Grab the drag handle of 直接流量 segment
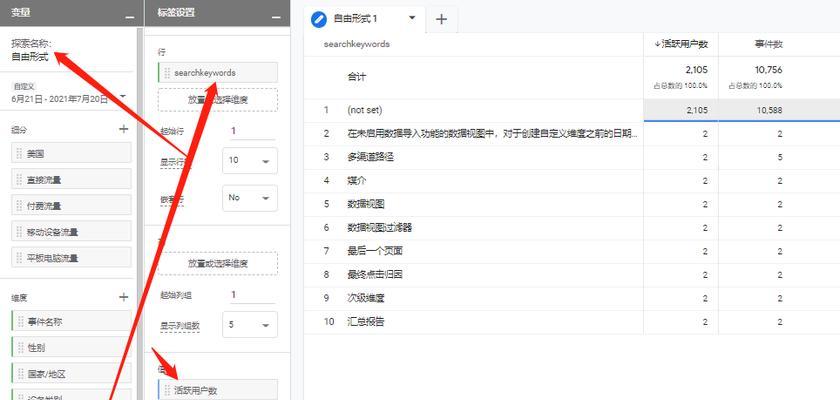840x400 pixels. click(20, 180)
